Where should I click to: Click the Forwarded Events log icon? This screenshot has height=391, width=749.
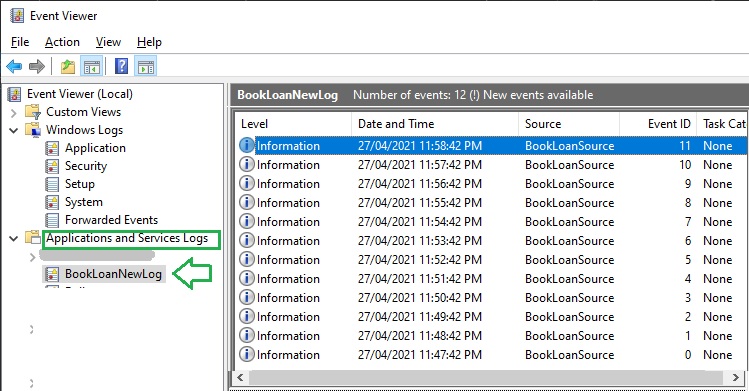coord(52,220)
